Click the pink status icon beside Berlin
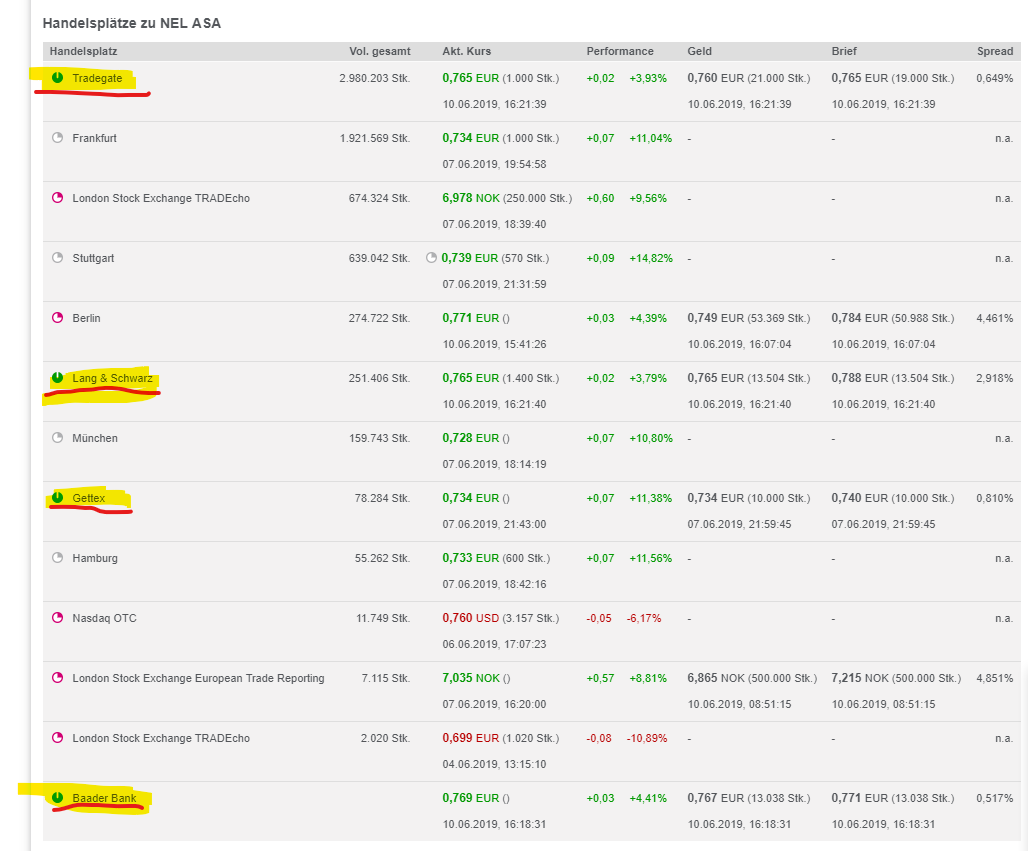The width and height of the screenshot is (1028, 851). (57, 318)
